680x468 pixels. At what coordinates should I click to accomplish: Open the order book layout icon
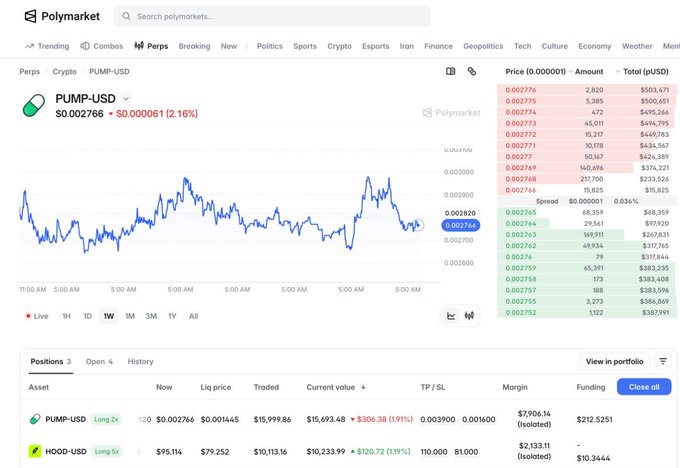coord(451,71)
